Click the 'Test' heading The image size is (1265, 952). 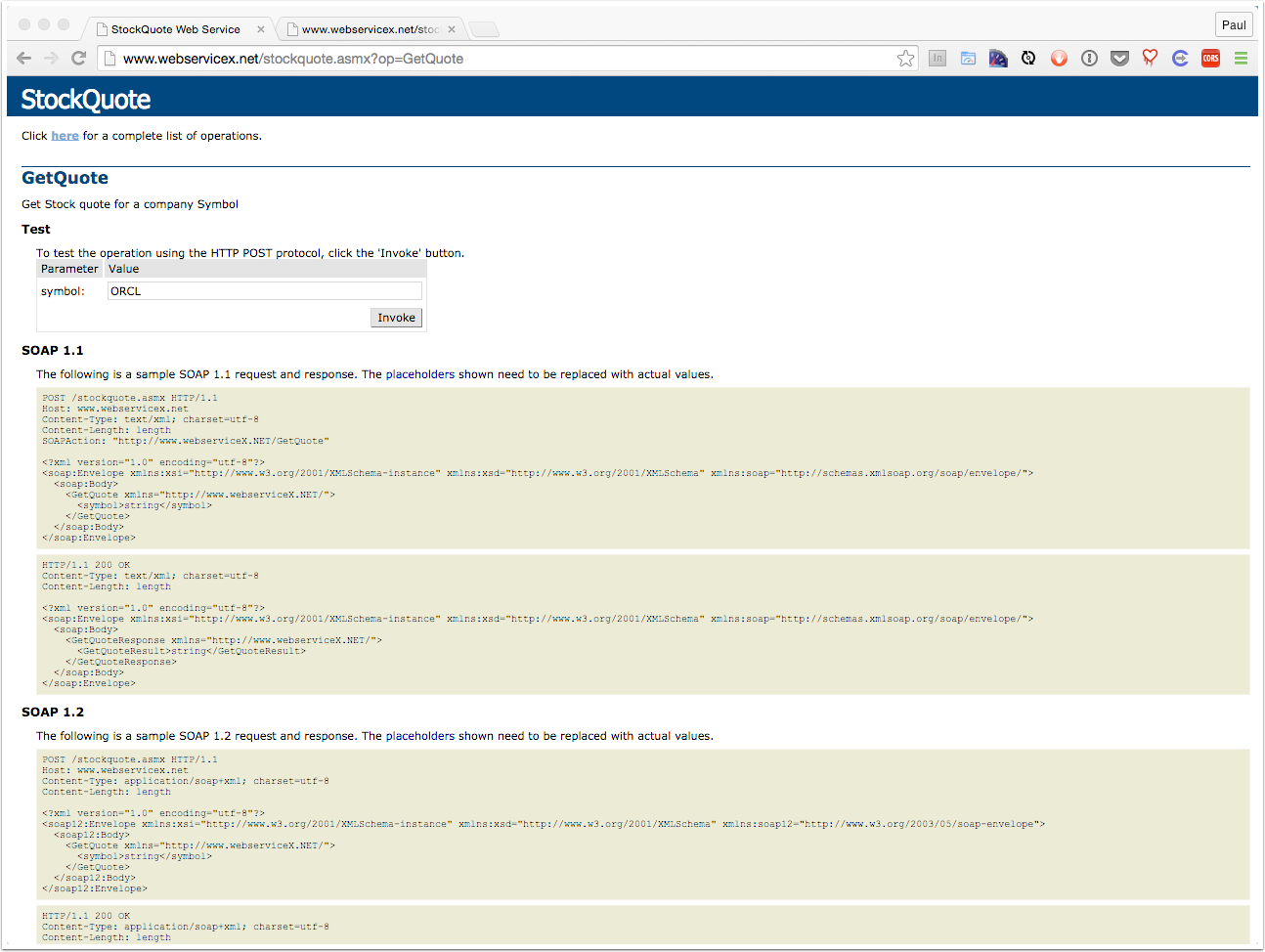[x=36, y=230]
